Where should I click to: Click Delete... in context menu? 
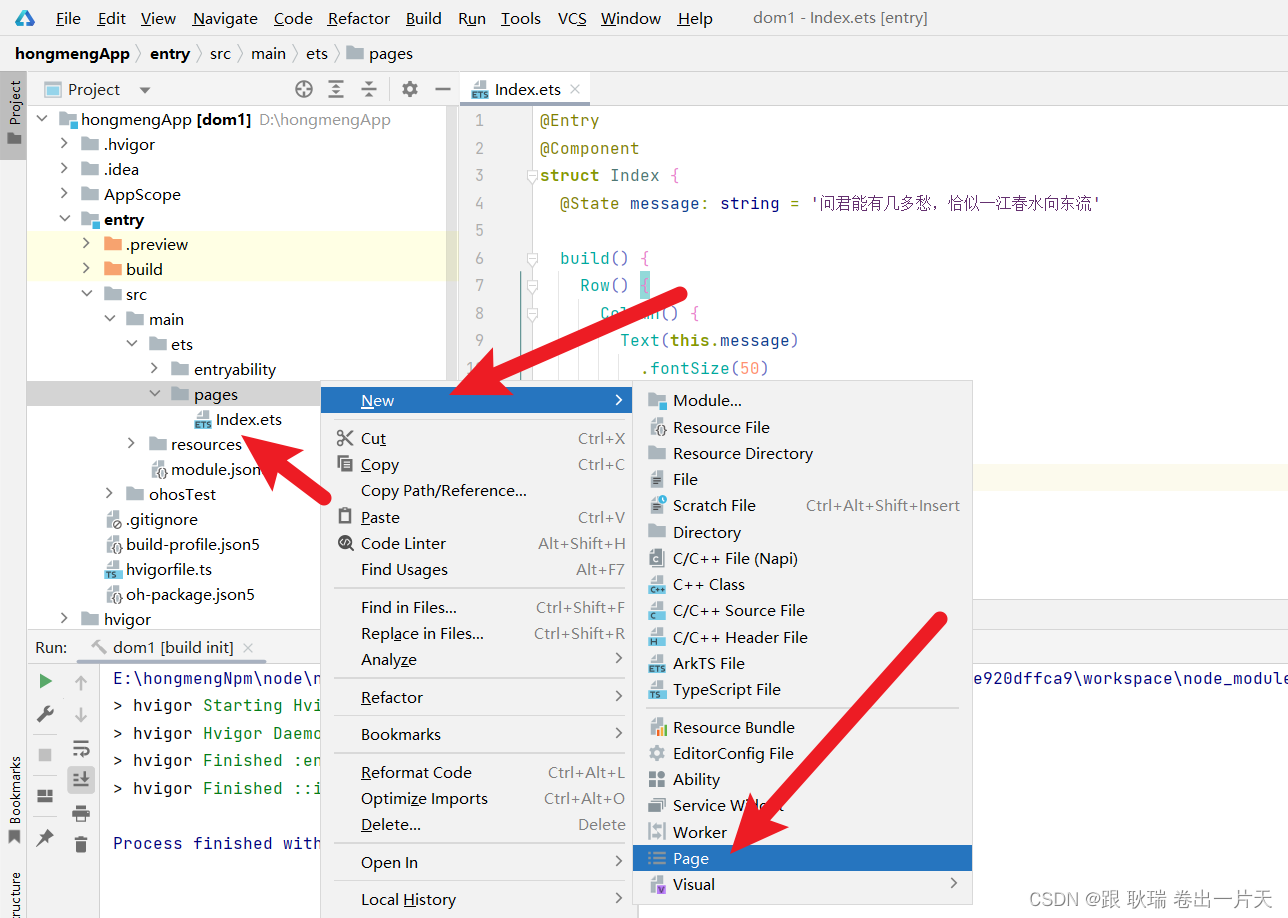[x=477, y=824]
